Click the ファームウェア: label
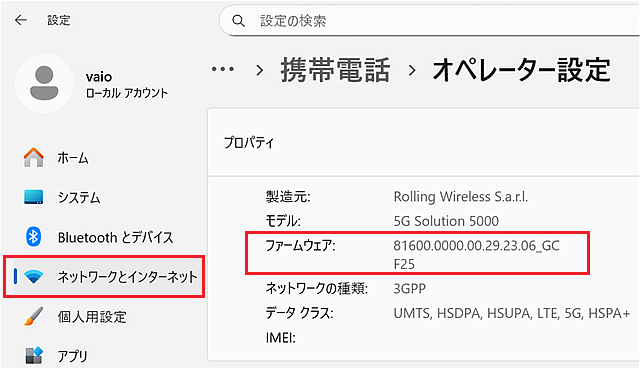This screenshot has height=369, width=640. pyautogui.click(x=300, y=245)
